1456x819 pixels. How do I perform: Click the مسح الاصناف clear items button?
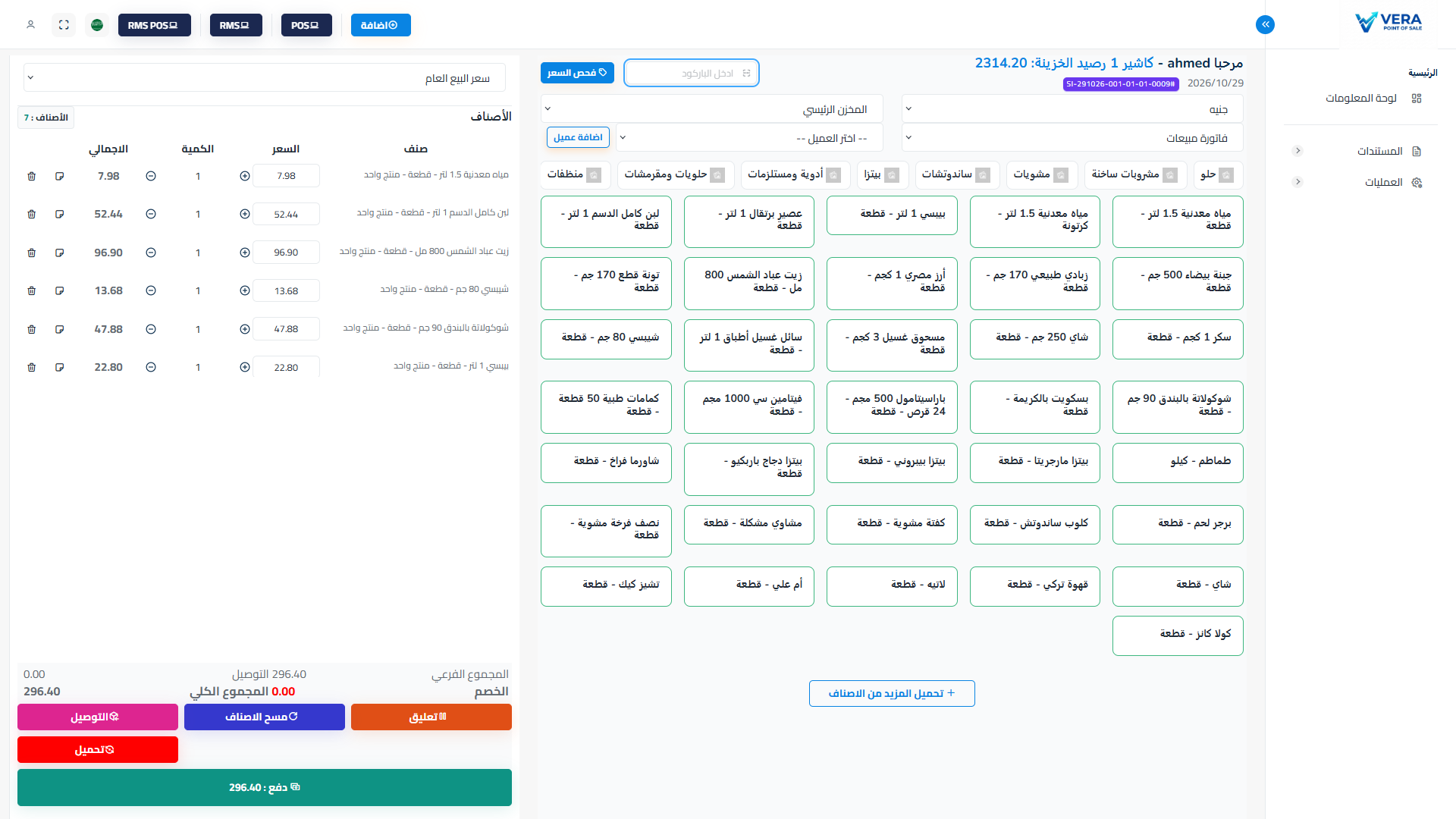pos(264,717)
